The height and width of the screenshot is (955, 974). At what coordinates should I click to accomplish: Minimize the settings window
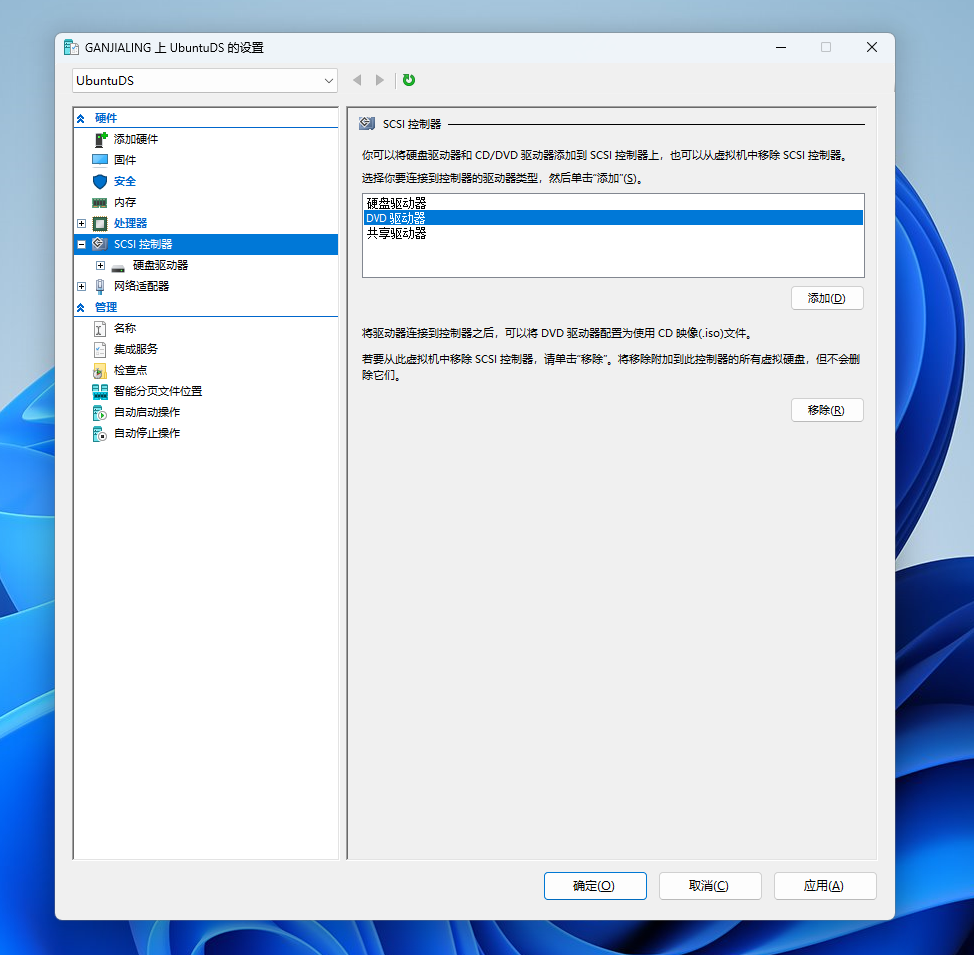click(x=781, y=48)
